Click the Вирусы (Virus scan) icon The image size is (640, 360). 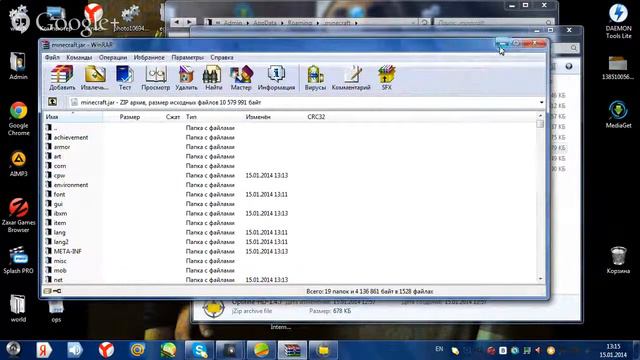click(315, 77)
